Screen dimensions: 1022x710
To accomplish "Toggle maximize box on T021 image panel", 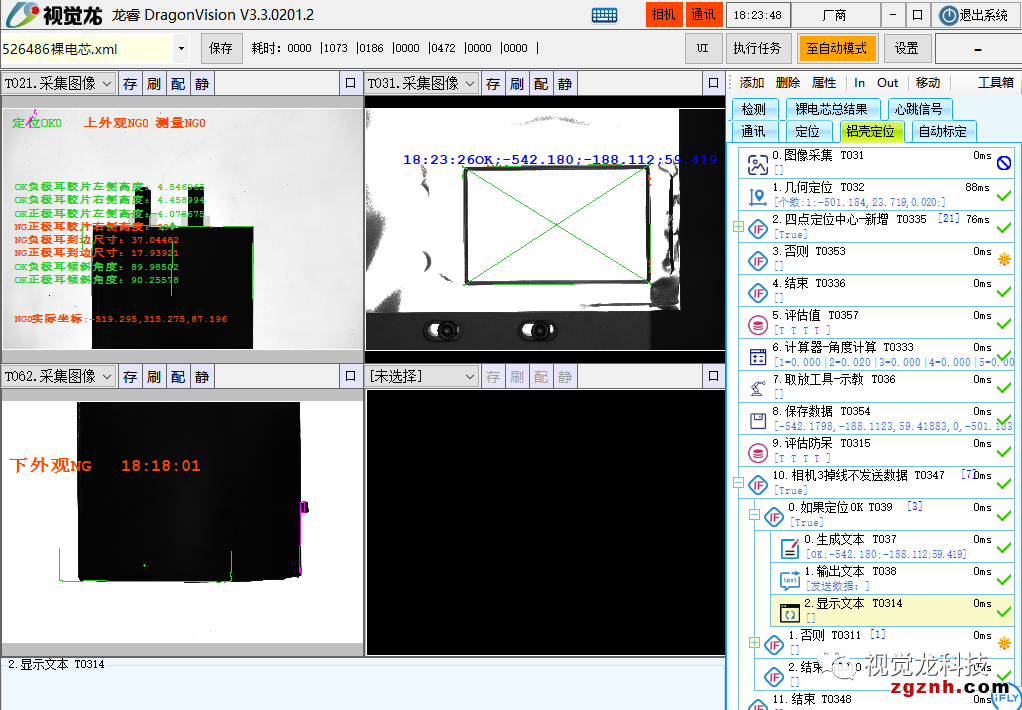I will pyautogui.click(x=350, y=84).
